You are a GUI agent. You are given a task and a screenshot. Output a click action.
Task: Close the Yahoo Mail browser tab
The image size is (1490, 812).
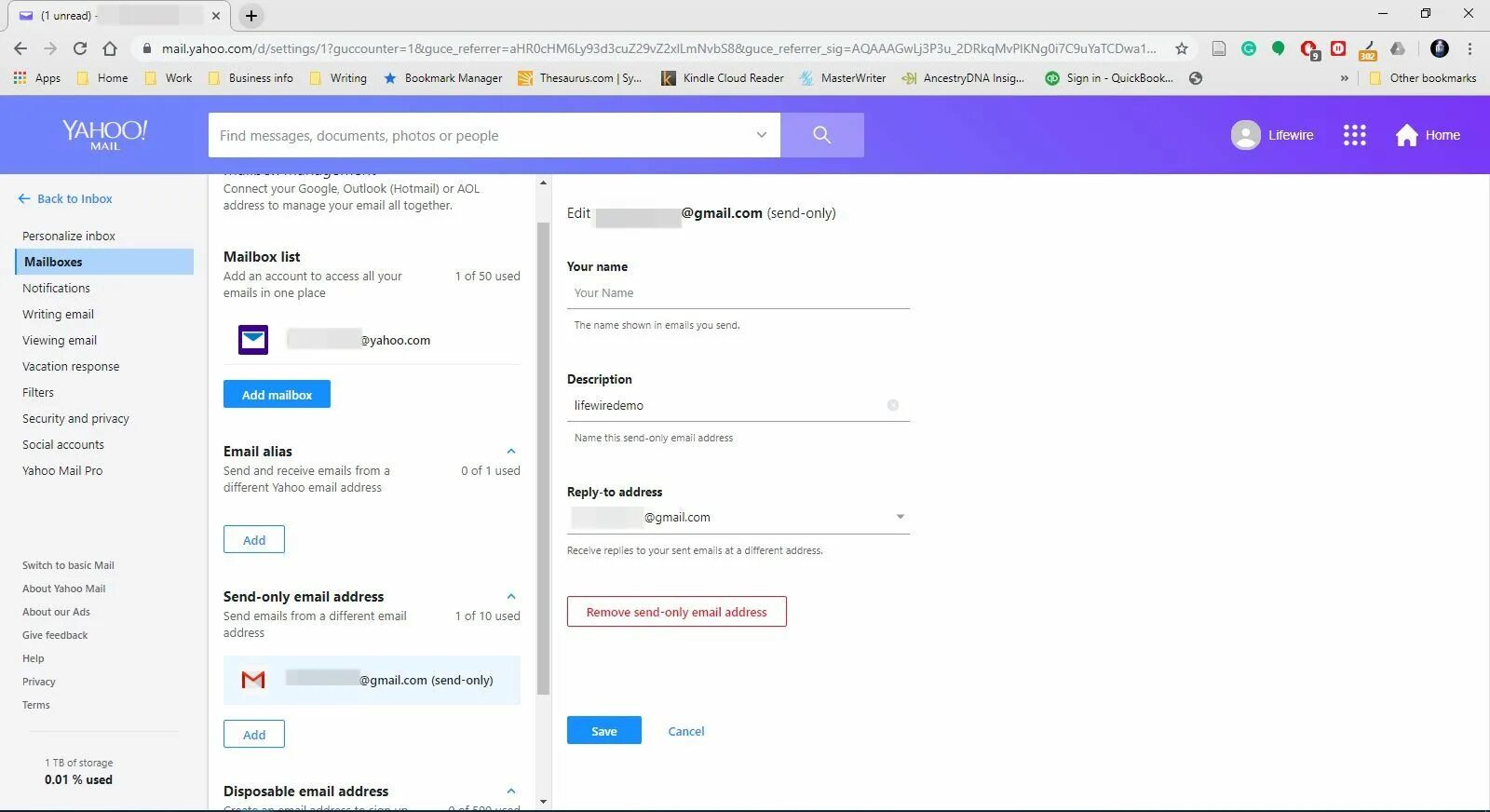click(215, 16)
